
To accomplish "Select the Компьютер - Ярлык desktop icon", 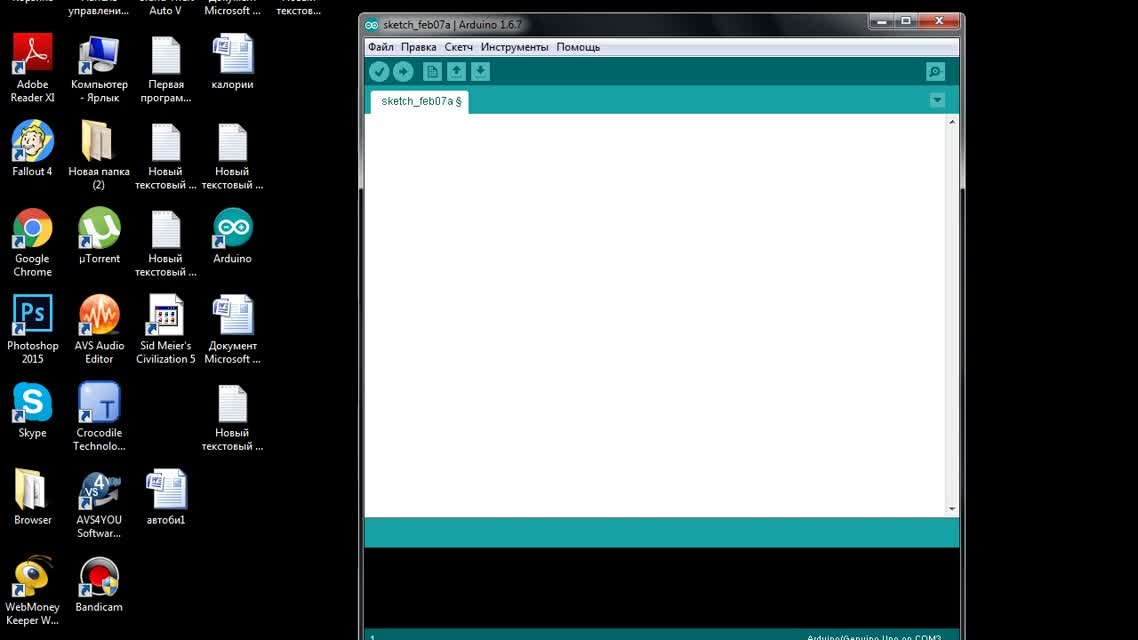I will click(x=99, y=68).
